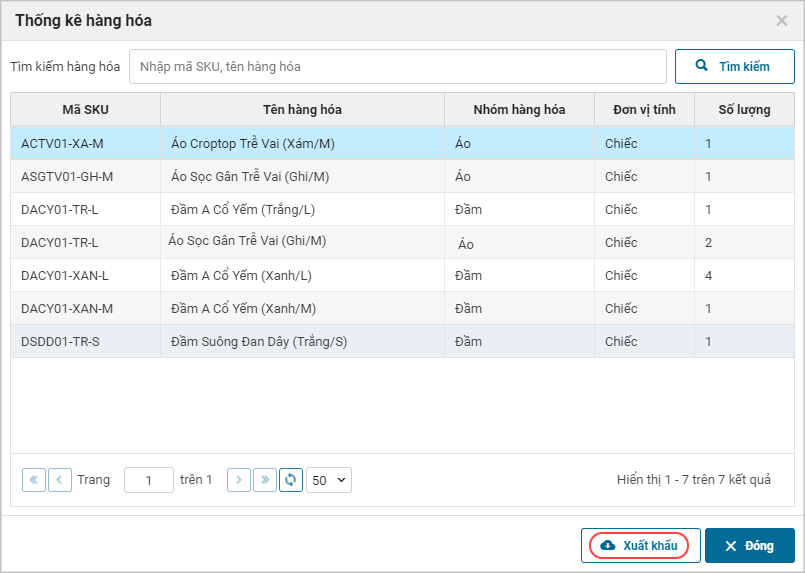The width and height of the screenshot is (805, 573).
Task: Click the page number input box
Action: [149, 480]
